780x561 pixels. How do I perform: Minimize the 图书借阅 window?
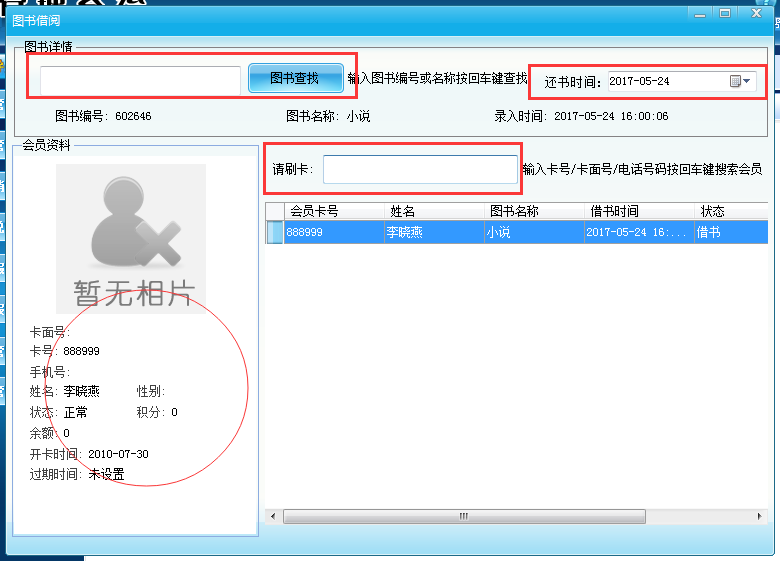pyautogui.click(x=700, y=14)
